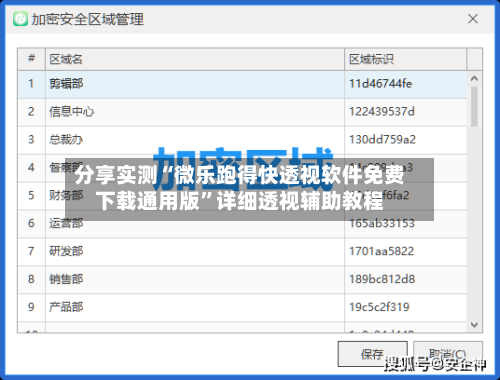The width and height of the screenshot is (500, 380).
Task: Click row number 7 cell
Action: point(31,252)
